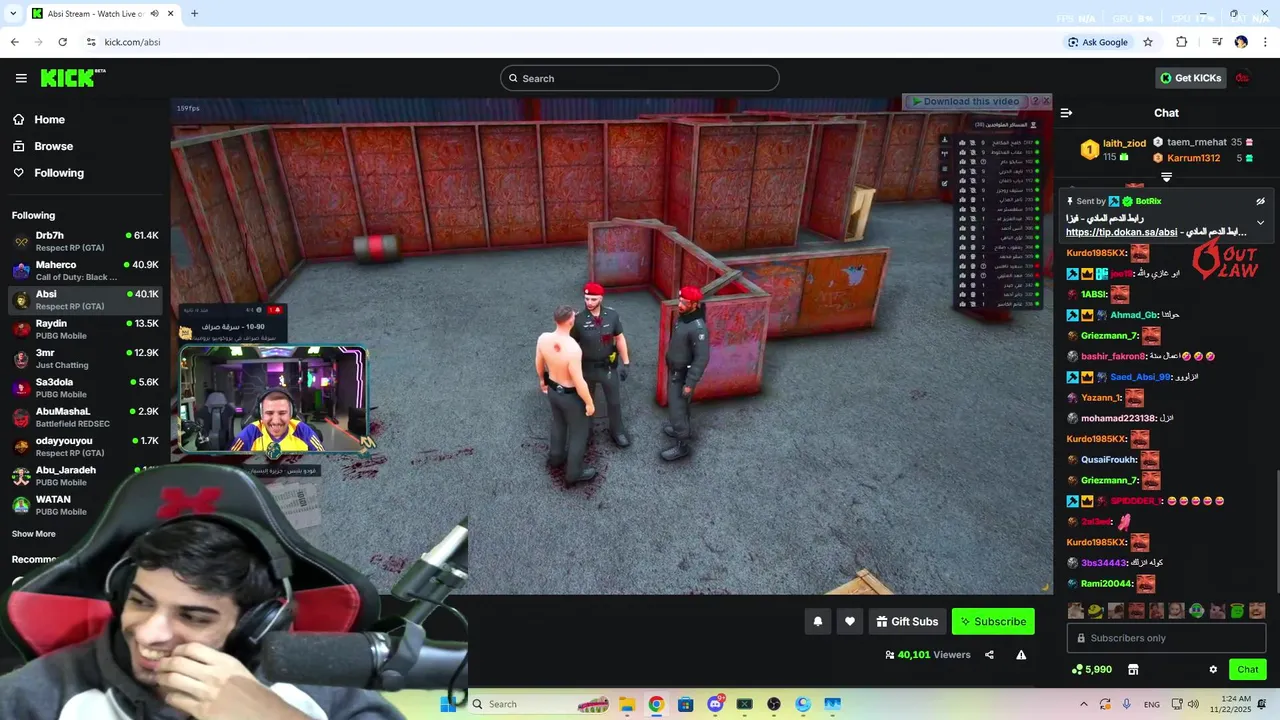Report the stream with warning icon
The width and height of the screenshot is (1280, 720).
click(1021, 655)
